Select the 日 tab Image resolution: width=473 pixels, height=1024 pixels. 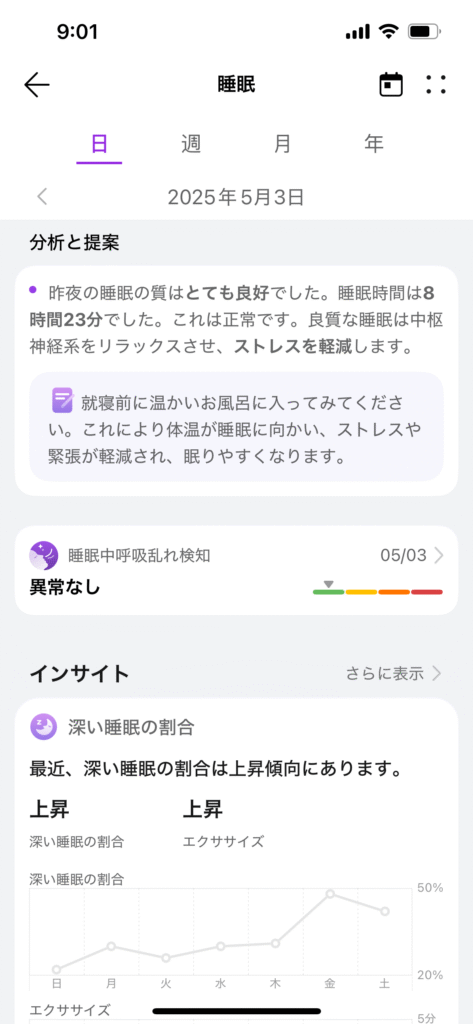pos(99,144)
